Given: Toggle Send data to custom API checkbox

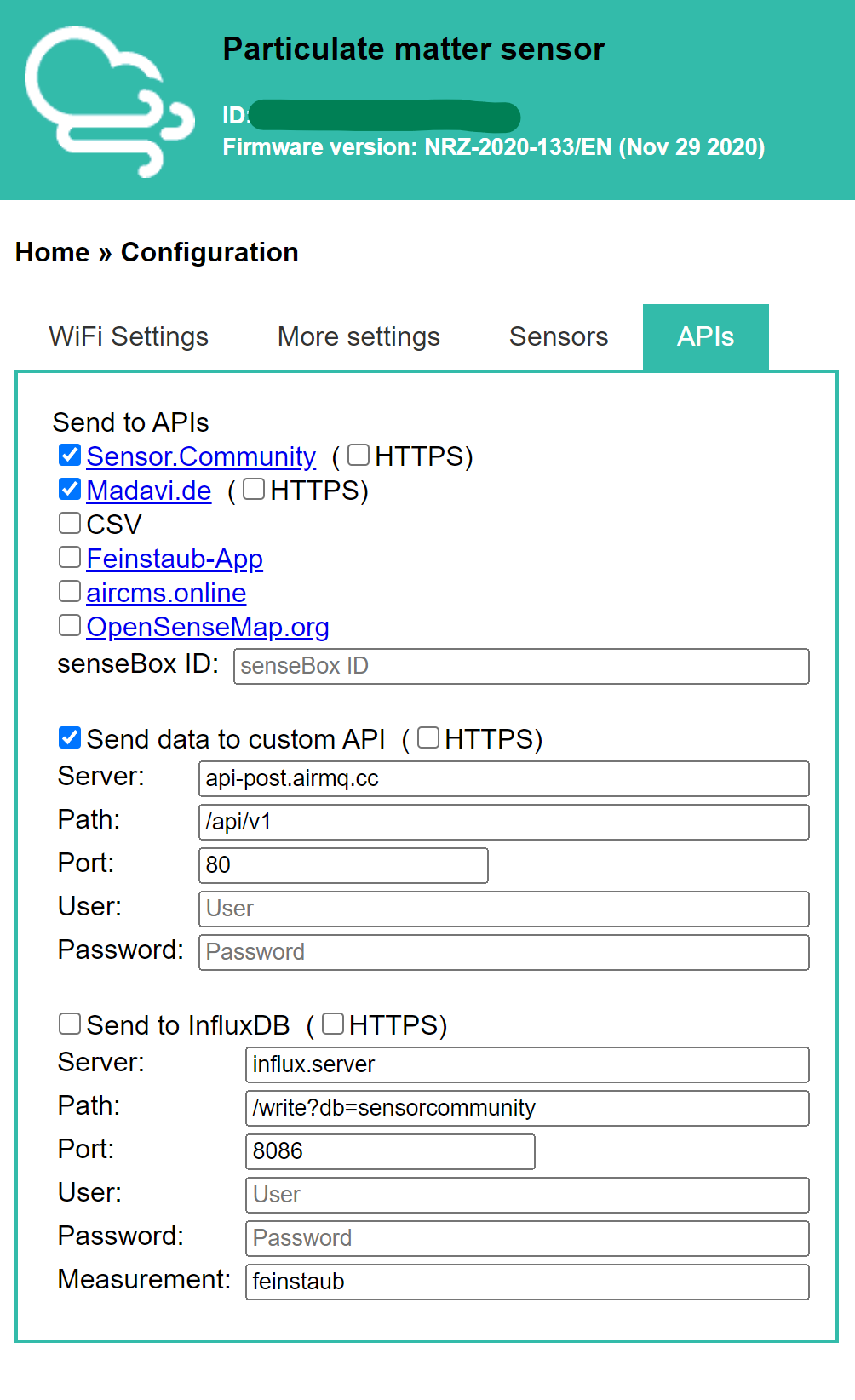Looking at the screenshot, I should 70,738.
